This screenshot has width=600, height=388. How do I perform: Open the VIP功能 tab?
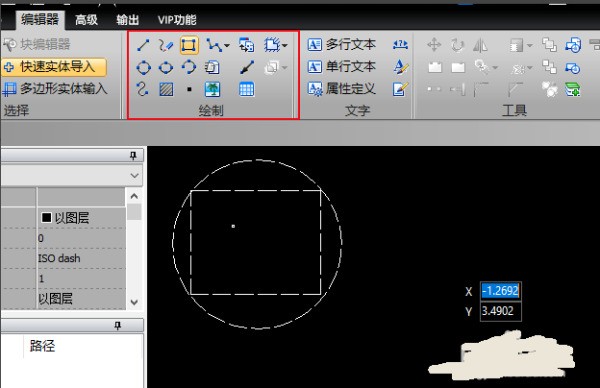click(177, 20)
